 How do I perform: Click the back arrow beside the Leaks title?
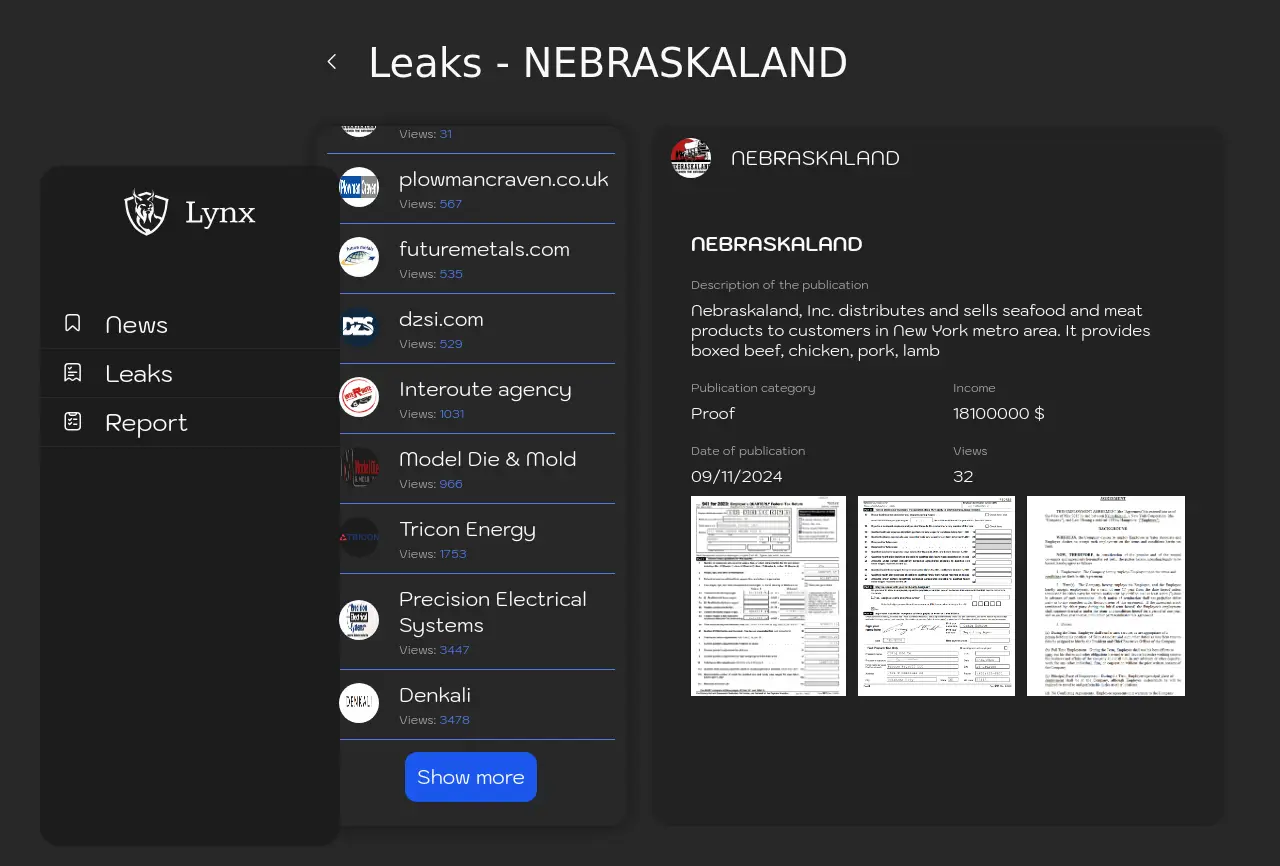[332, 62]
